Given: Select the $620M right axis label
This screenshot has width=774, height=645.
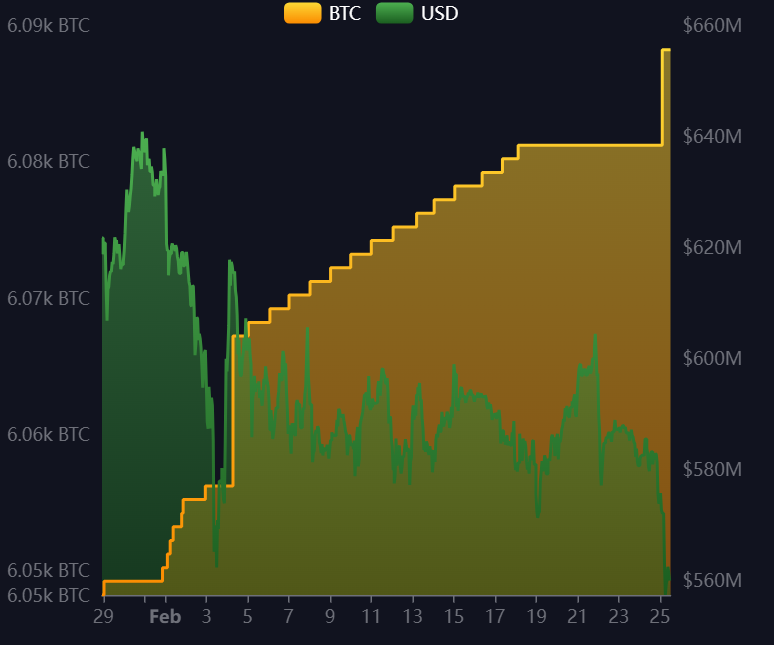Looking at the screenshot, I should [712, 248].
